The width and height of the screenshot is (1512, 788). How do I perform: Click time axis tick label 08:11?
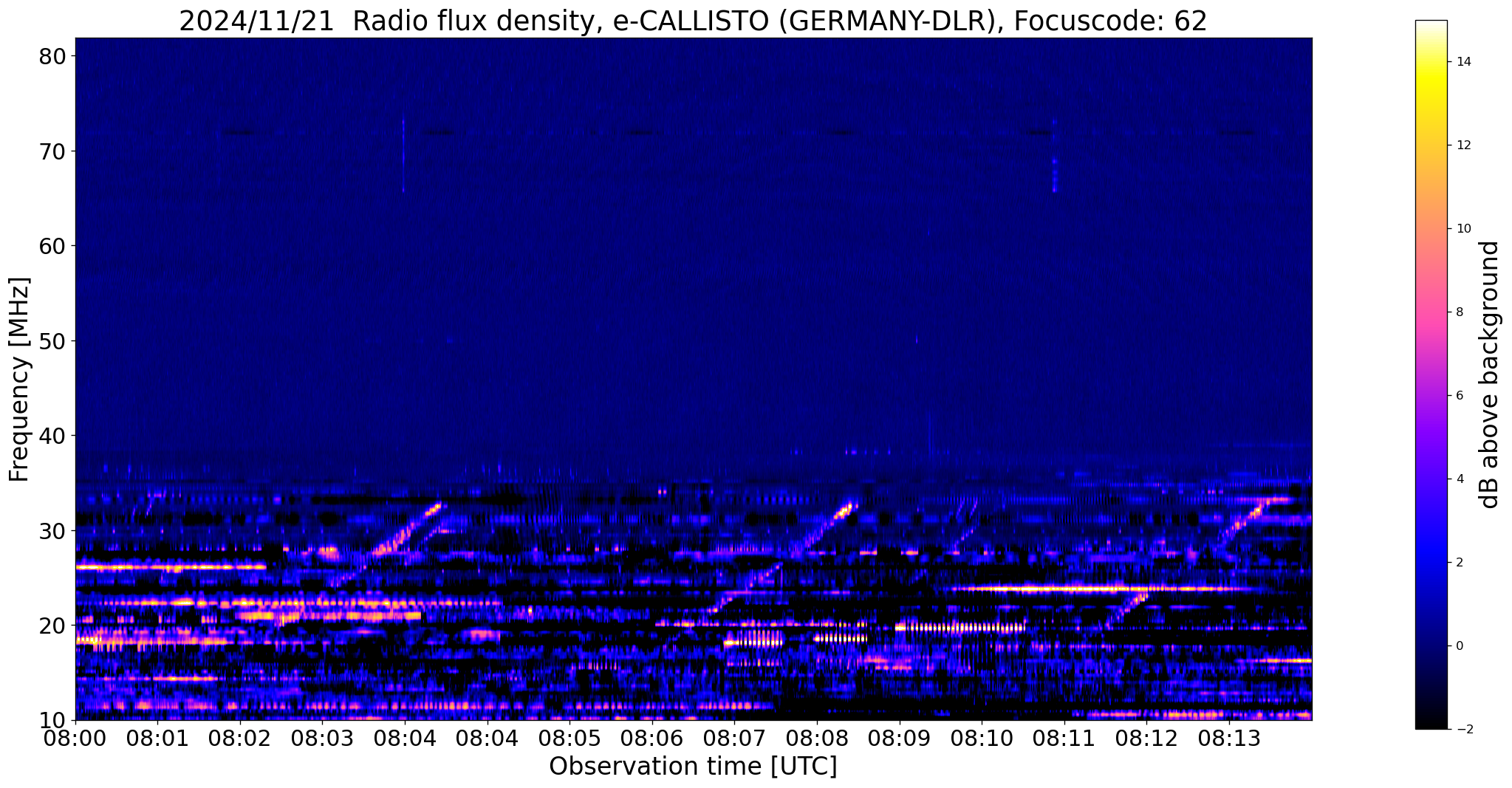coord(1064,739)
